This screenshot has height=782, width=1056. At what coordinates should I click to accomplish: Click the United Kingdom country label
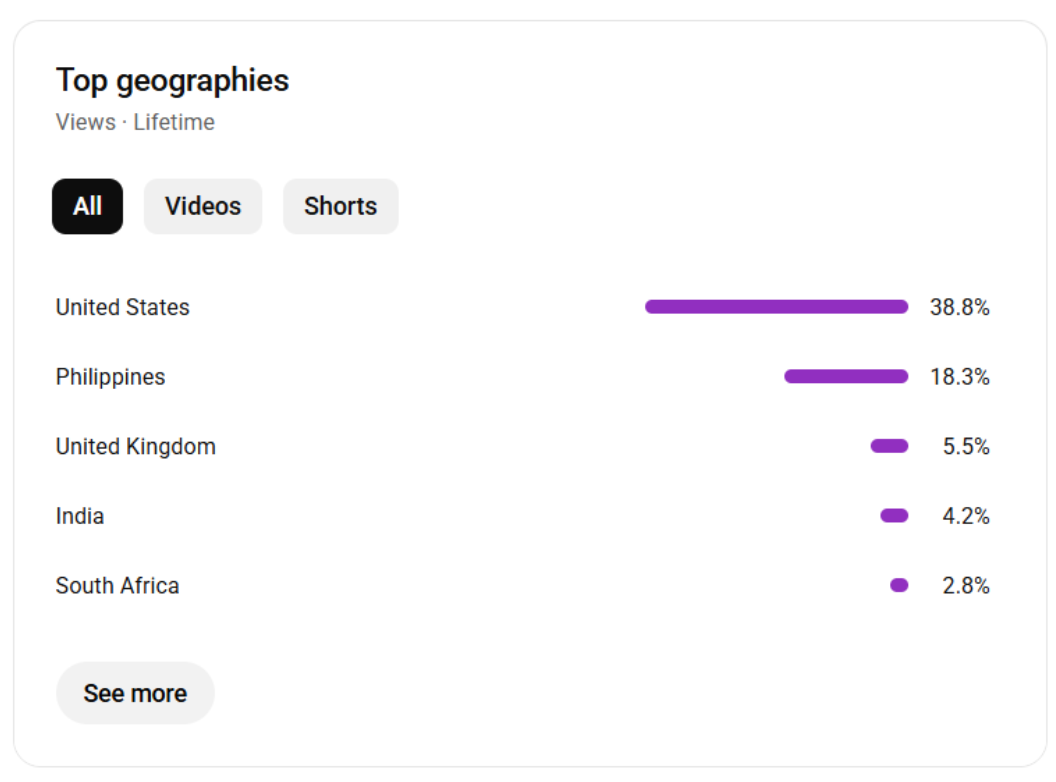(135, 446)
